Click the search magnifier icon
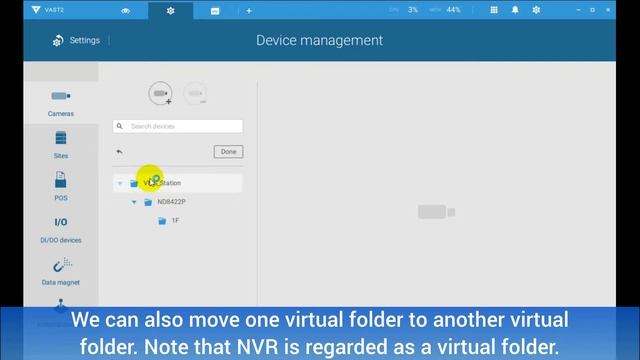The height and width of the screenshot is (360, 640). 120,126
